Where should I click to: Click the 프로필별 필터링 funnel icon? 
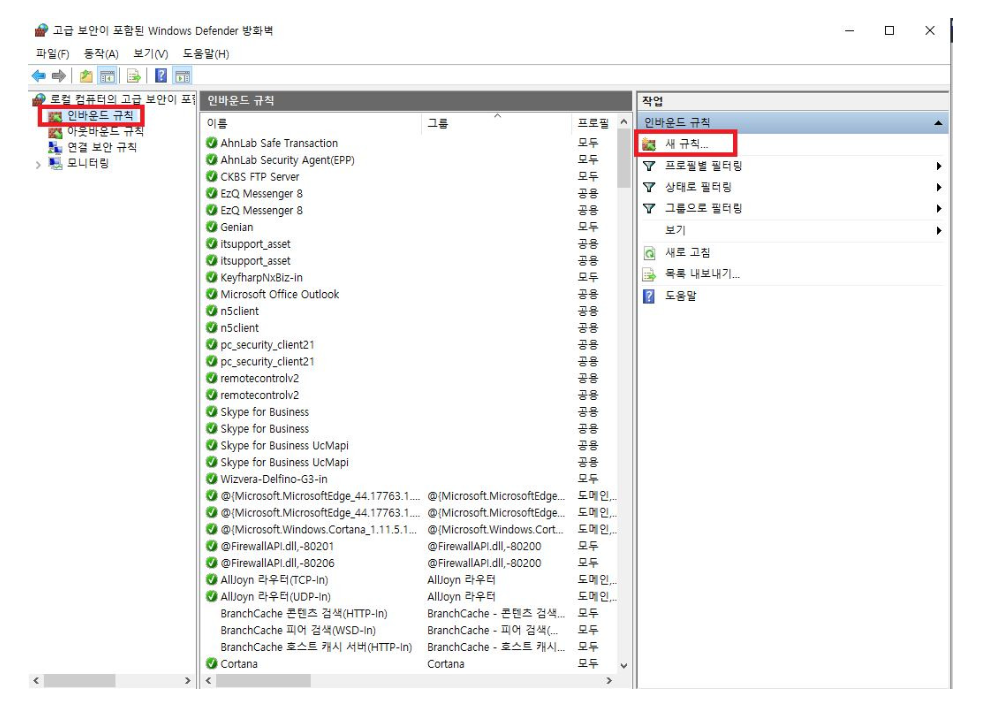pos(649,166)
